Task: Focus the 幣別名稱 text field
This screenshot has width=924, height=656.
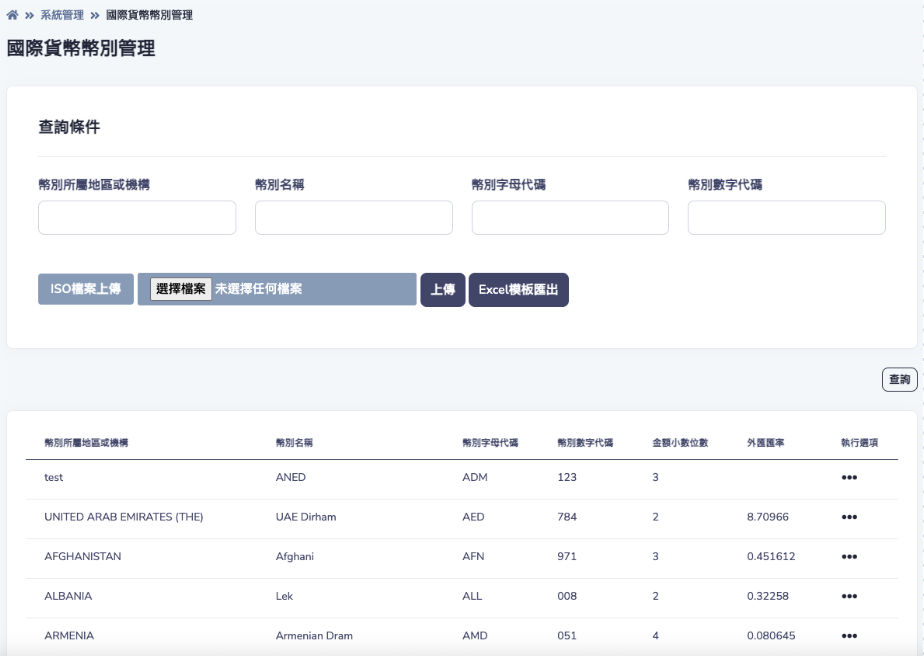Action: tap(353, 218)
